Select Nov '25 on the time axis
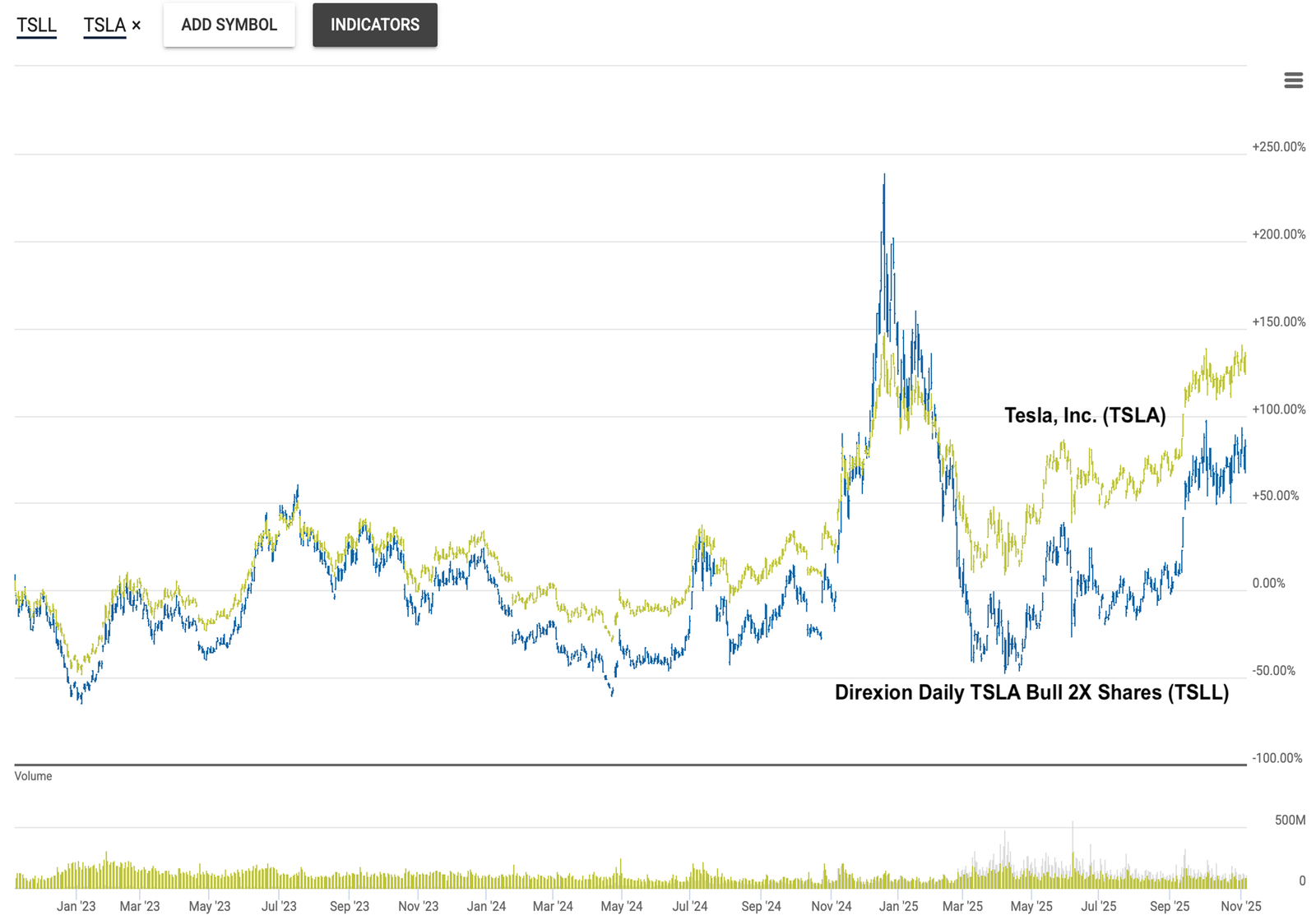 coord(1240,906)
